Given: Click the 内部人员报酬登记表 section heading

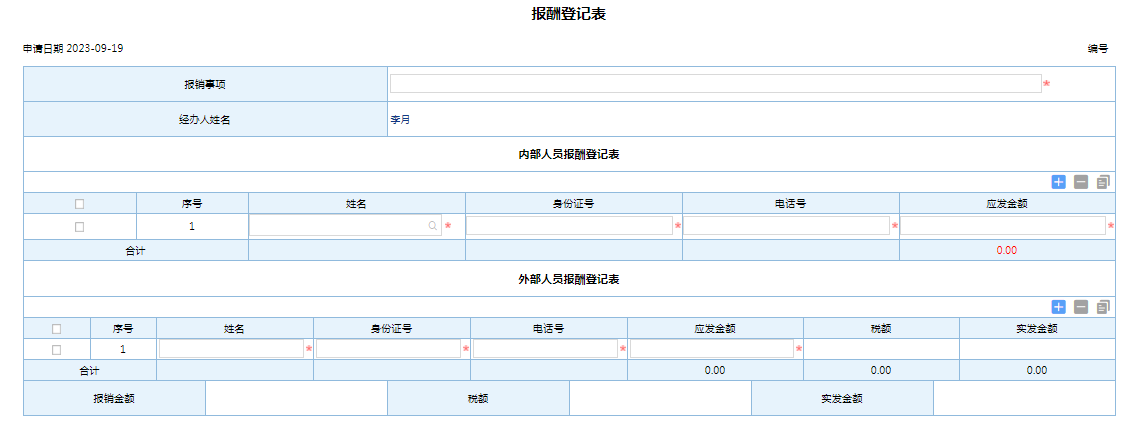Looking at the screenshot, I should [x=569, y=154].
